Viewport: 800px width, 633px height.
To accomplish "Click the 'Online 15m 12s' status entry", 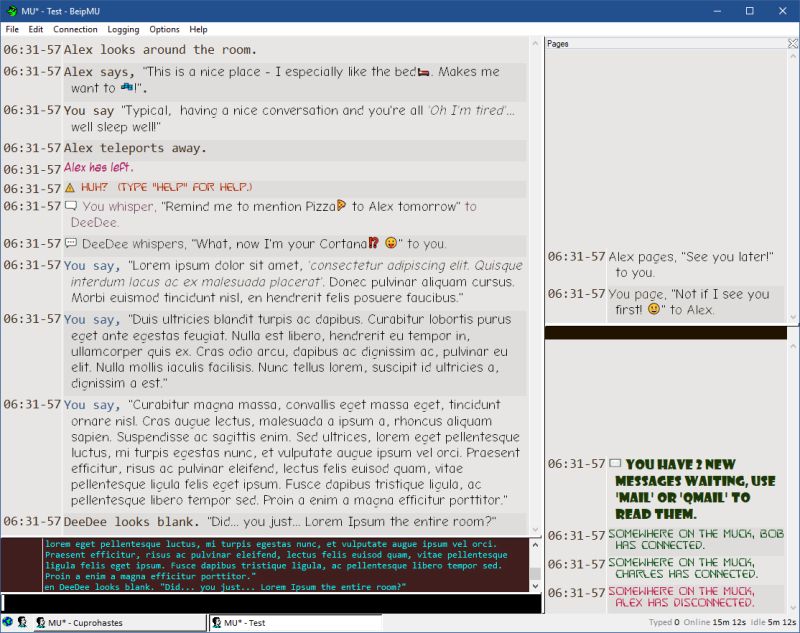I will (715, 622).
